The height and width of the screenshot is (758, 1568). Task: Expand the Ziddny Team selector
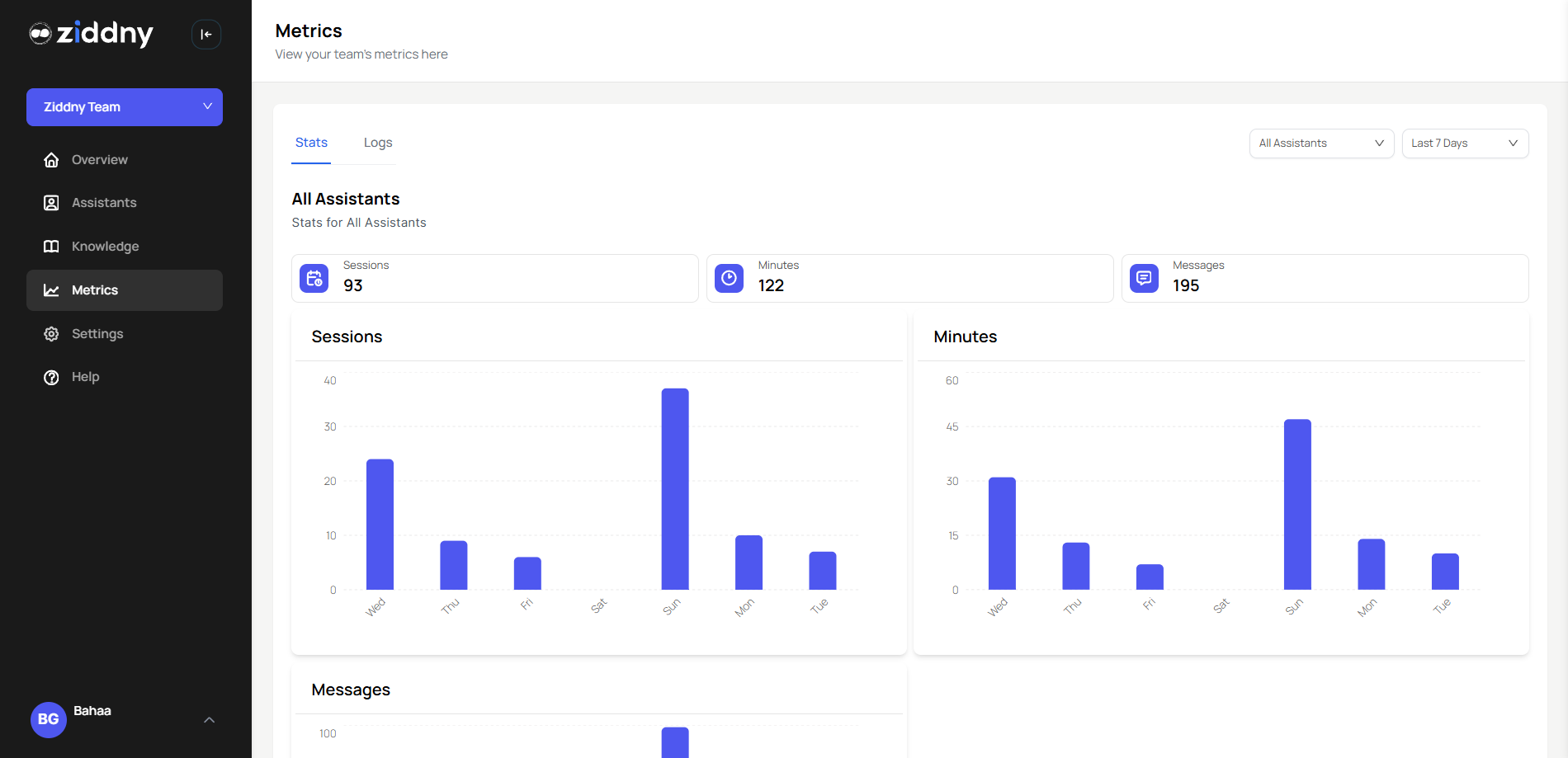tap(124, 107)
